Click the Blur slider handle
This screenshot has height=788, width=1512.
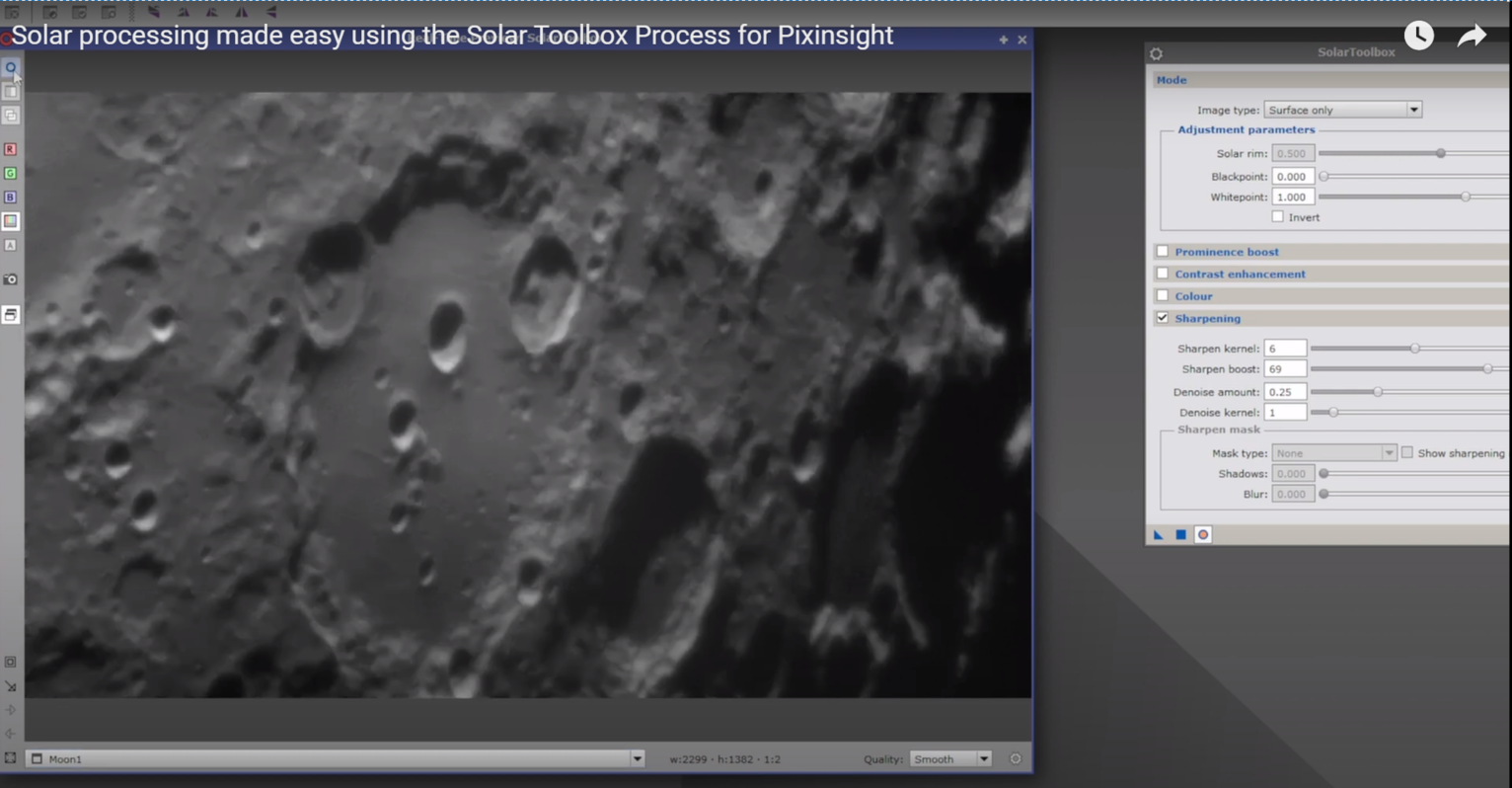[1324, 494]
